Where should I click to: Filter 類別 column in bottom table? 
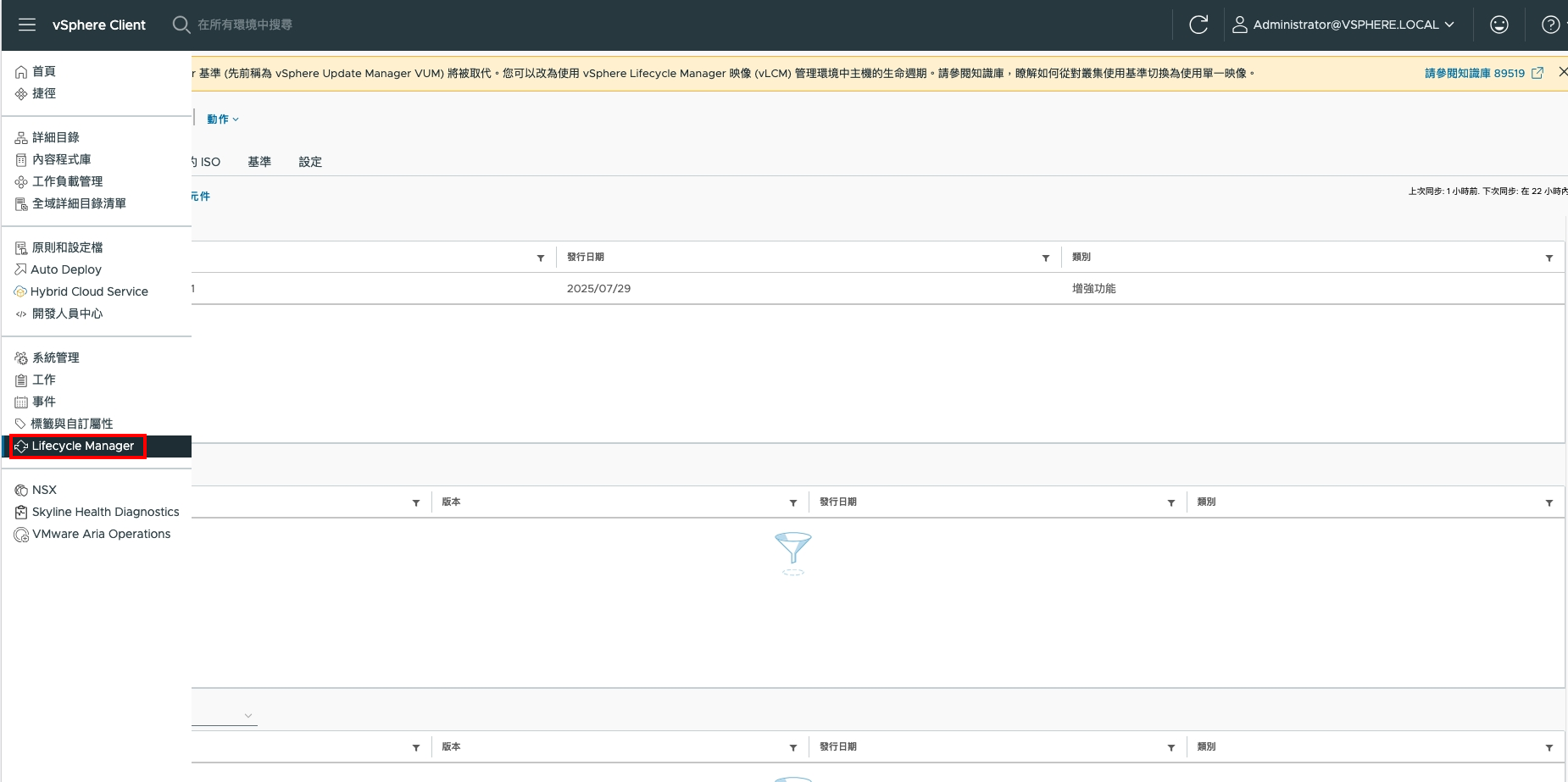[1549, 747]
